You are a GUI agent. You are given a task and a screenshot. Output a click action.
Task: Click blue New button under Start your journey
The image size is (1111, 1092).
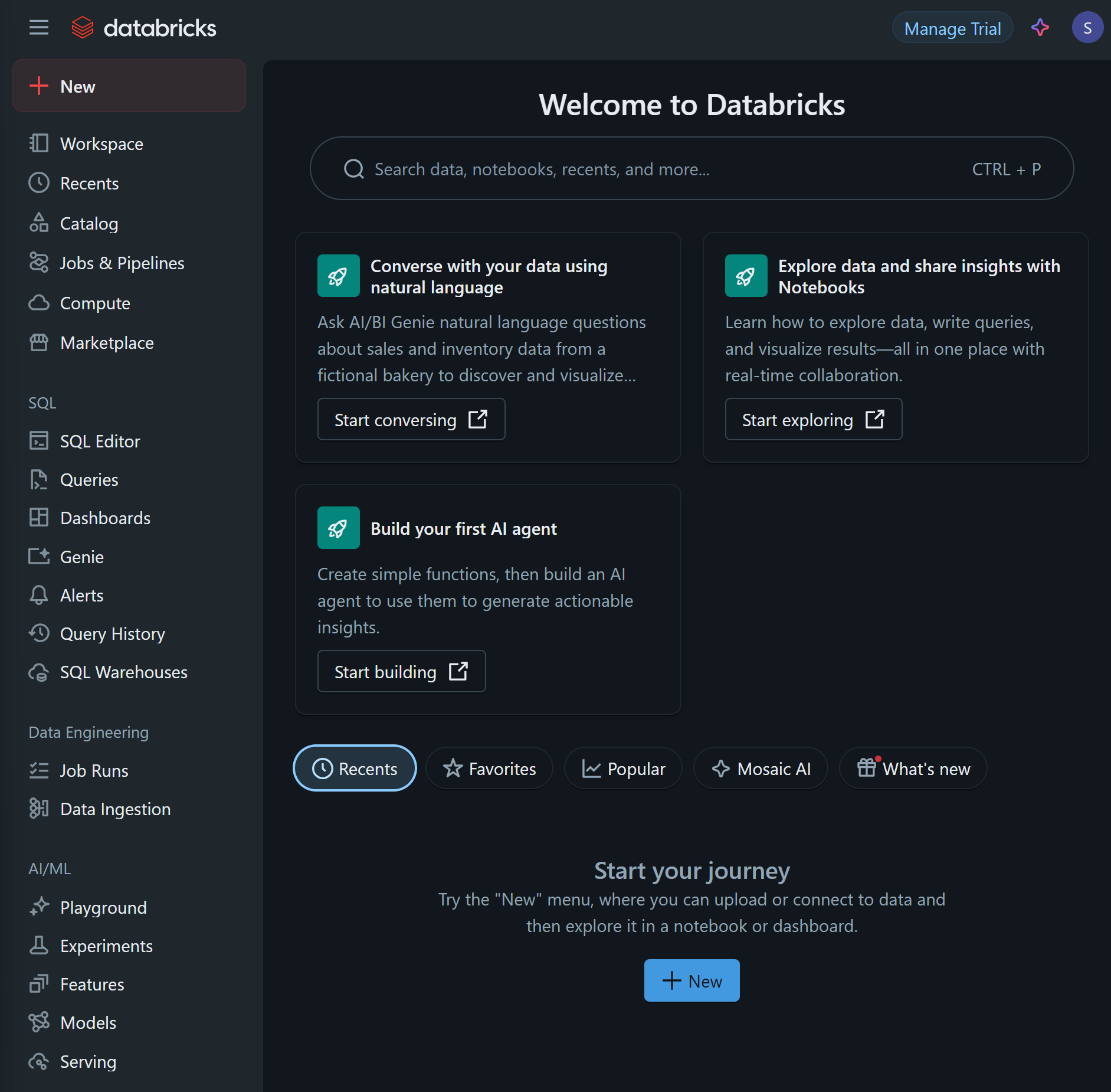(691, 980)
